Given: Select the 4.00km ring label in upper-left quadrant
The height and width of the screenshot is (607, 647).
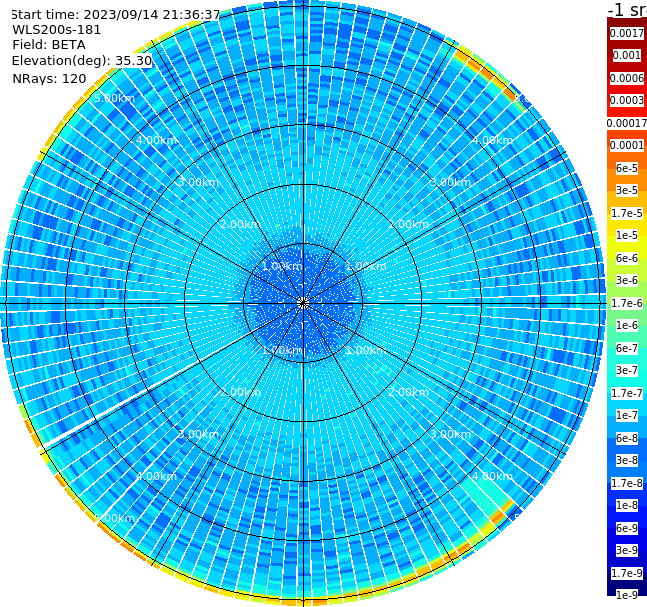Looking at the screenshot, I should coord(156,140).
